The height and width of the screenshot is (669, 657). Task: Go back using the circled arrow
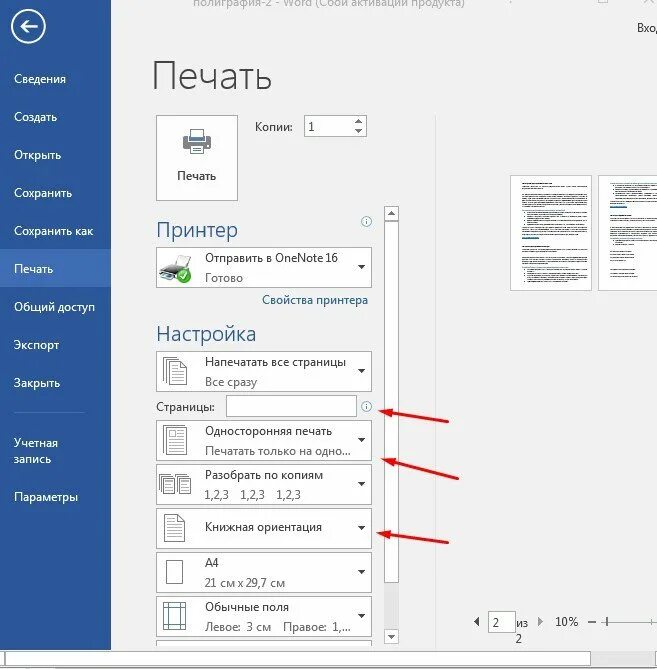click(28, 27)
